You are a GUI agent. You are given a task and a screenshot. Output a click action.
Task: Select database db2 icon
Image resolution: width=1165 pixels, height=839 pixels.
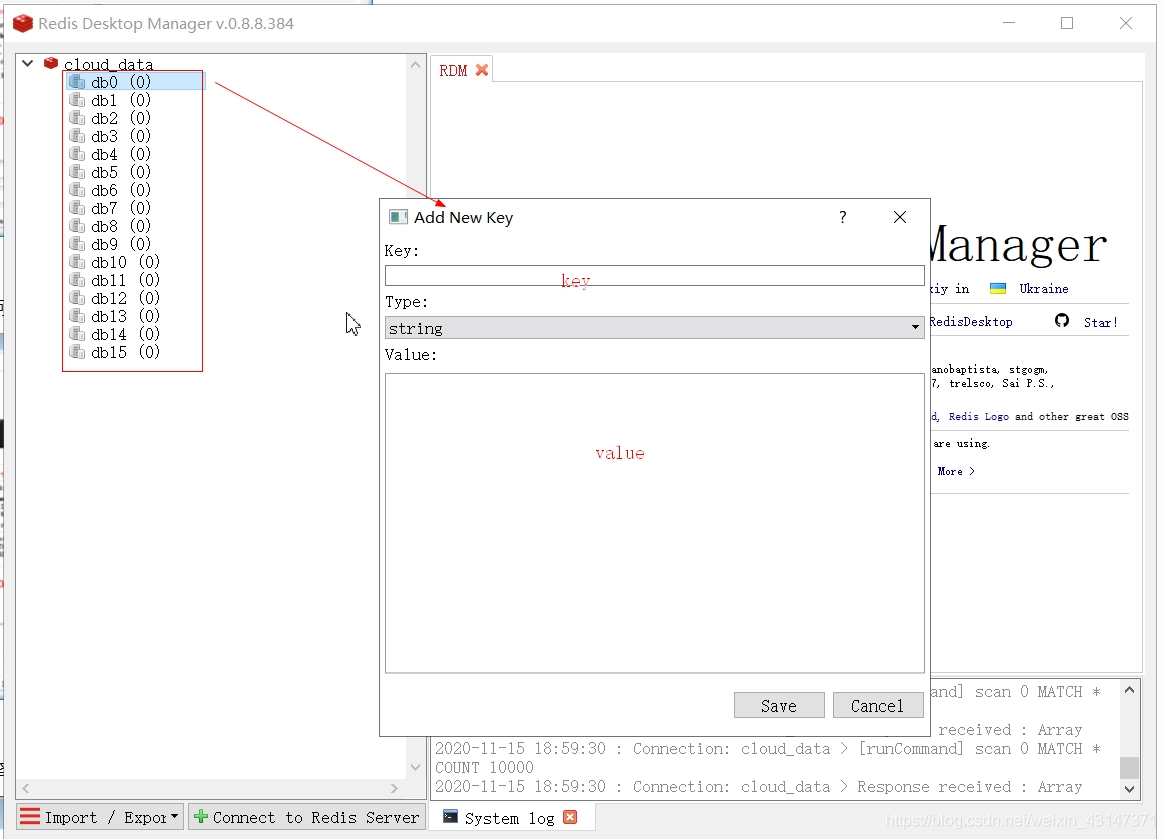click(77, 117)
